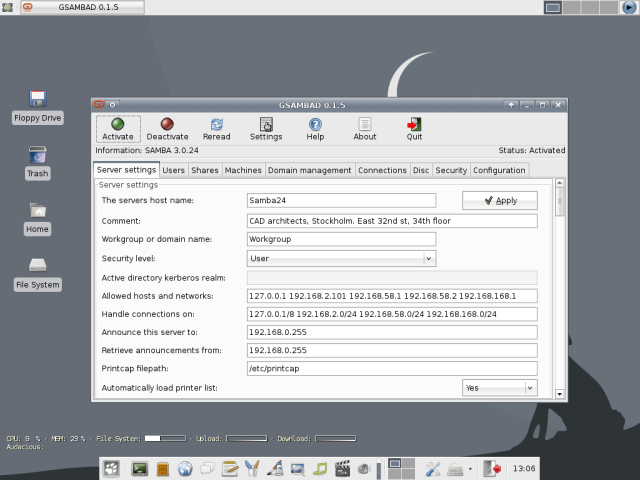This screenshot has width=640, height=480.
Task: Open the brushes cup graphics application
Action: (252, 469)
